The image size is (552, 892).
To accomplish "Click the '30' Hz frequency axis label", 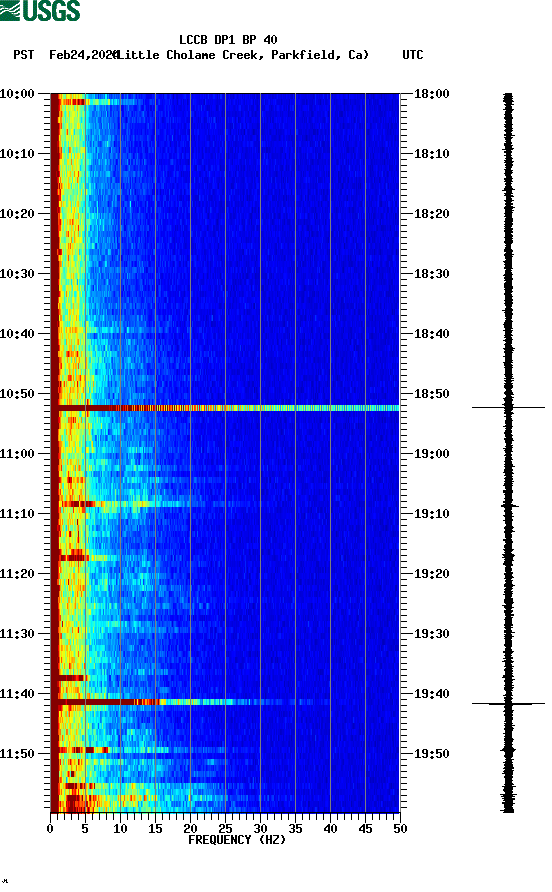I will point(260,829).
